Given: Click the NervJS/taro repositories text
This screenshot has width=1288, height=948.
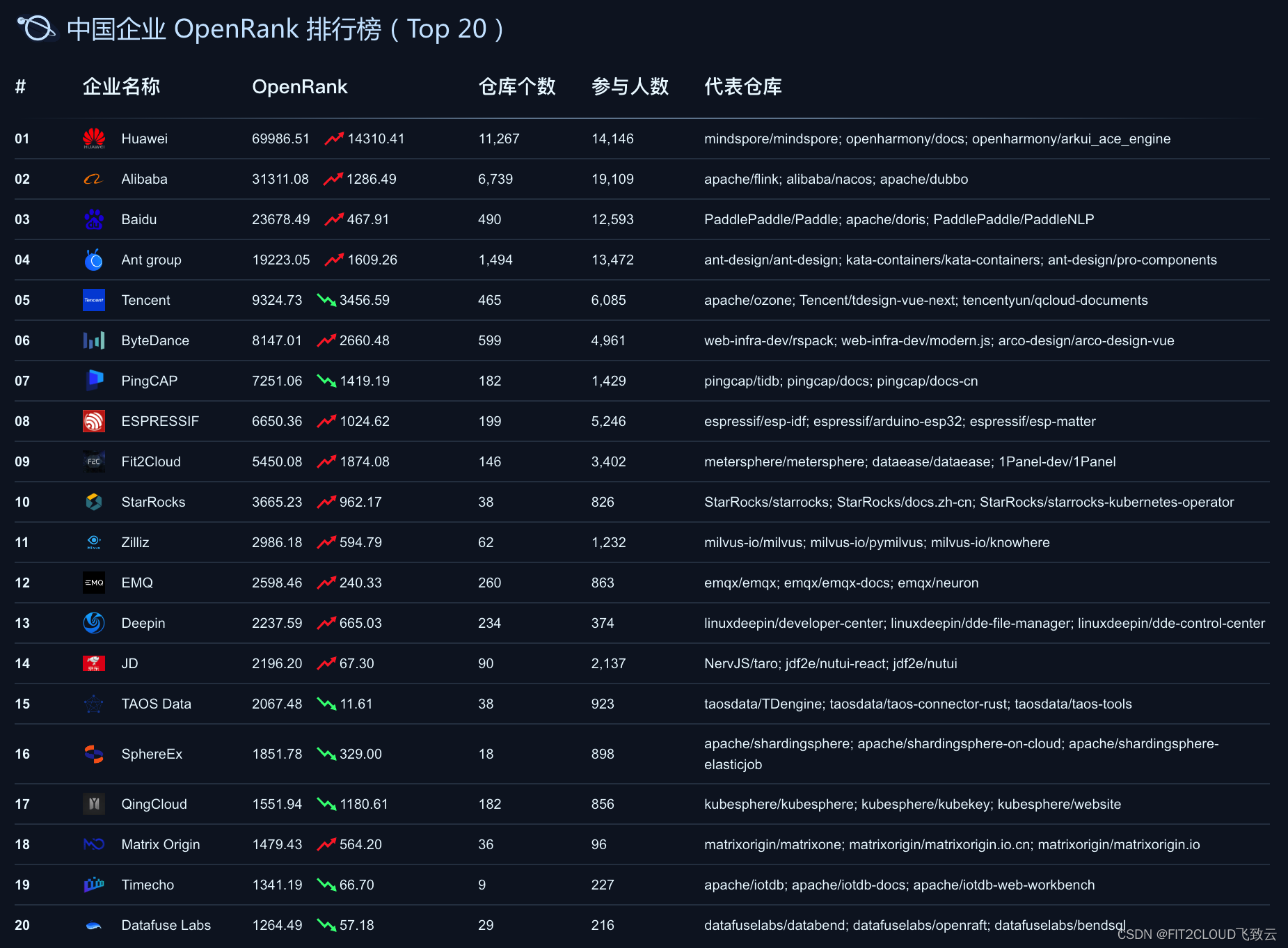Looking at the screenshot, I should (830, 663).
